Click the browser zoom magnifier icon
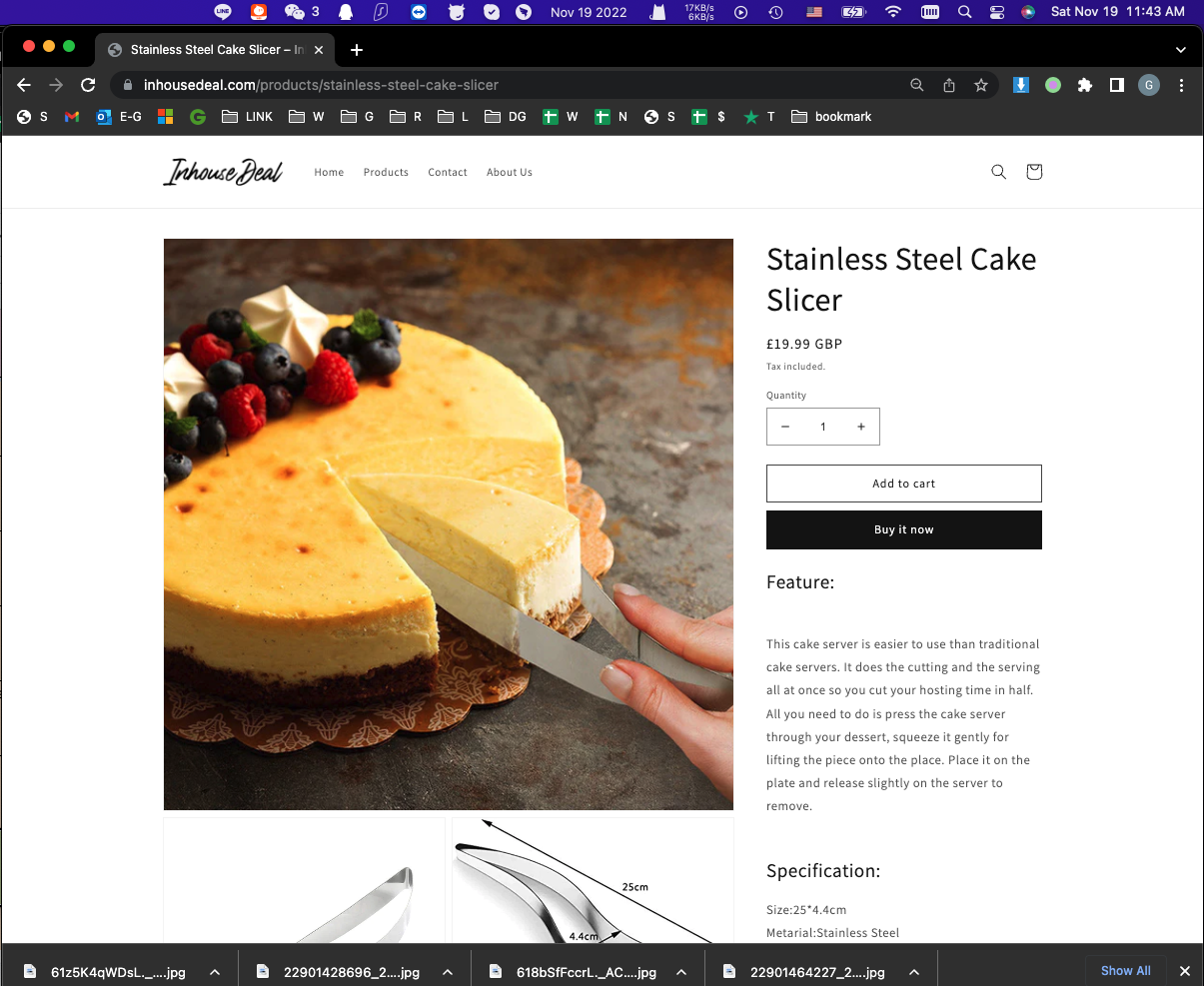 917,85
